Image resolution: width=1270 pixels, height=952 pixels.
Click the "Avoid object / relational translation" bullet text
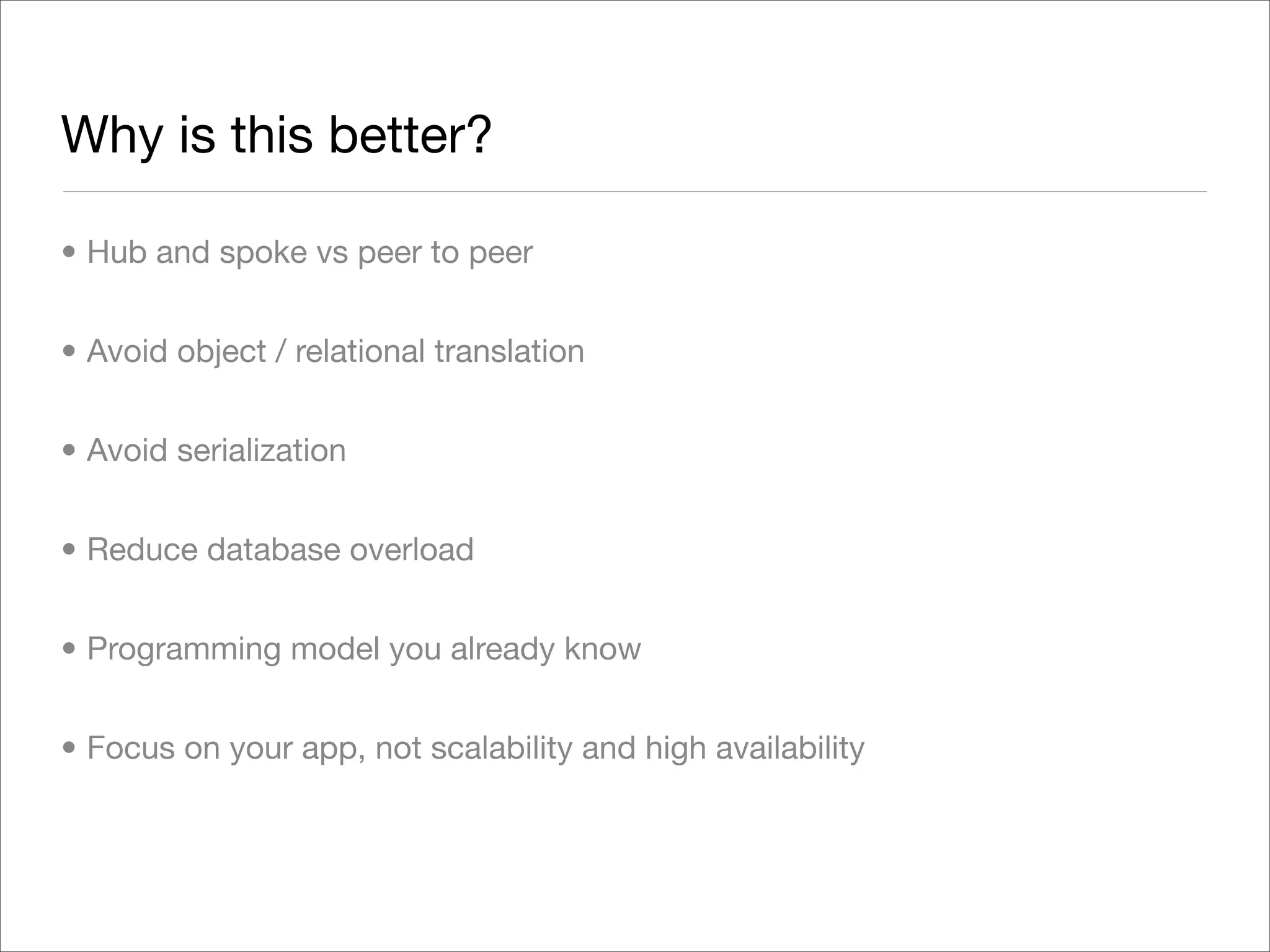[335, 351]
